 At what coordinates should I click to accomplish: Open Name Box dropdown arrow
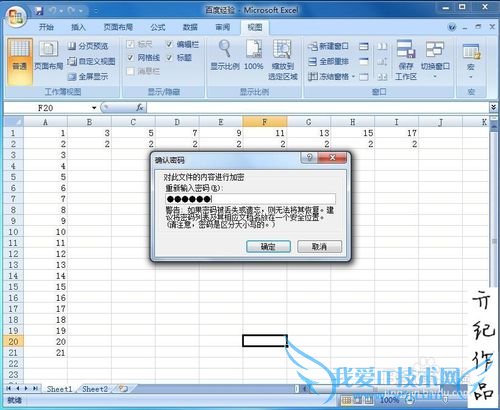pos(94,108)
